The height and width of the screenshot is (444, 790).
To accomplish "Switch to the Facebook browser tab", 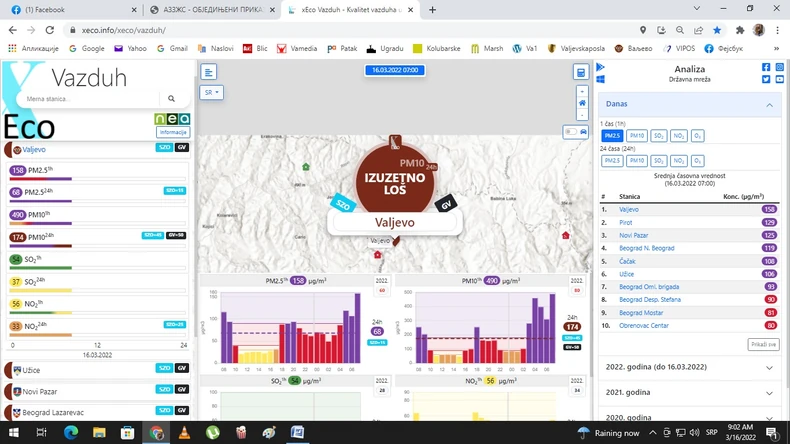I will click(x=74, y=10).
